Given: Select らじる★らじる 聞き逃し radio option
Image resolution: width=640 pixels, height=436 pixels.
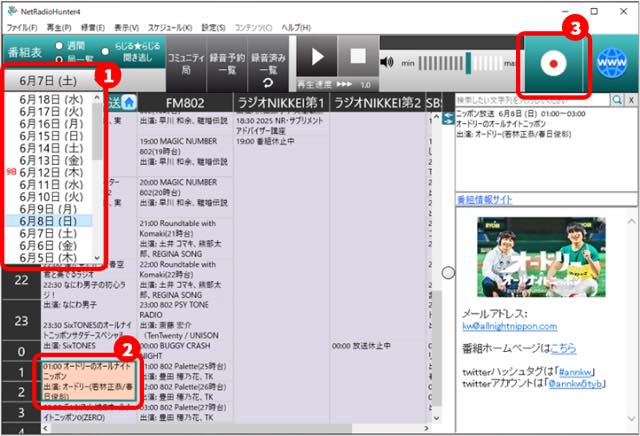Looking at the screenshot, I should coord(105,51).
